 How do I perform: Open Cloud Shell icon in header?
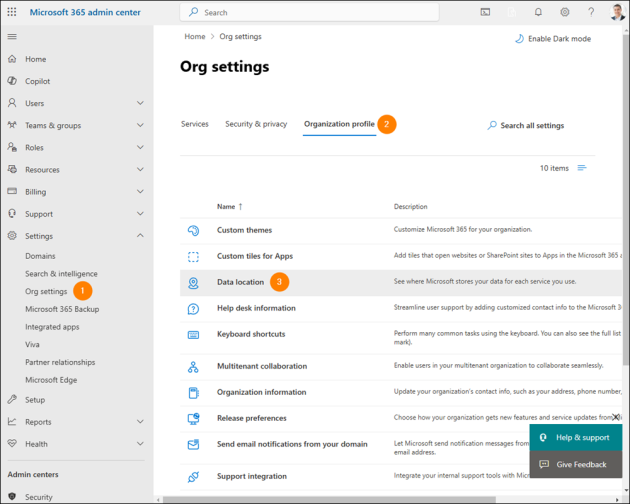[x=485, y=12]
